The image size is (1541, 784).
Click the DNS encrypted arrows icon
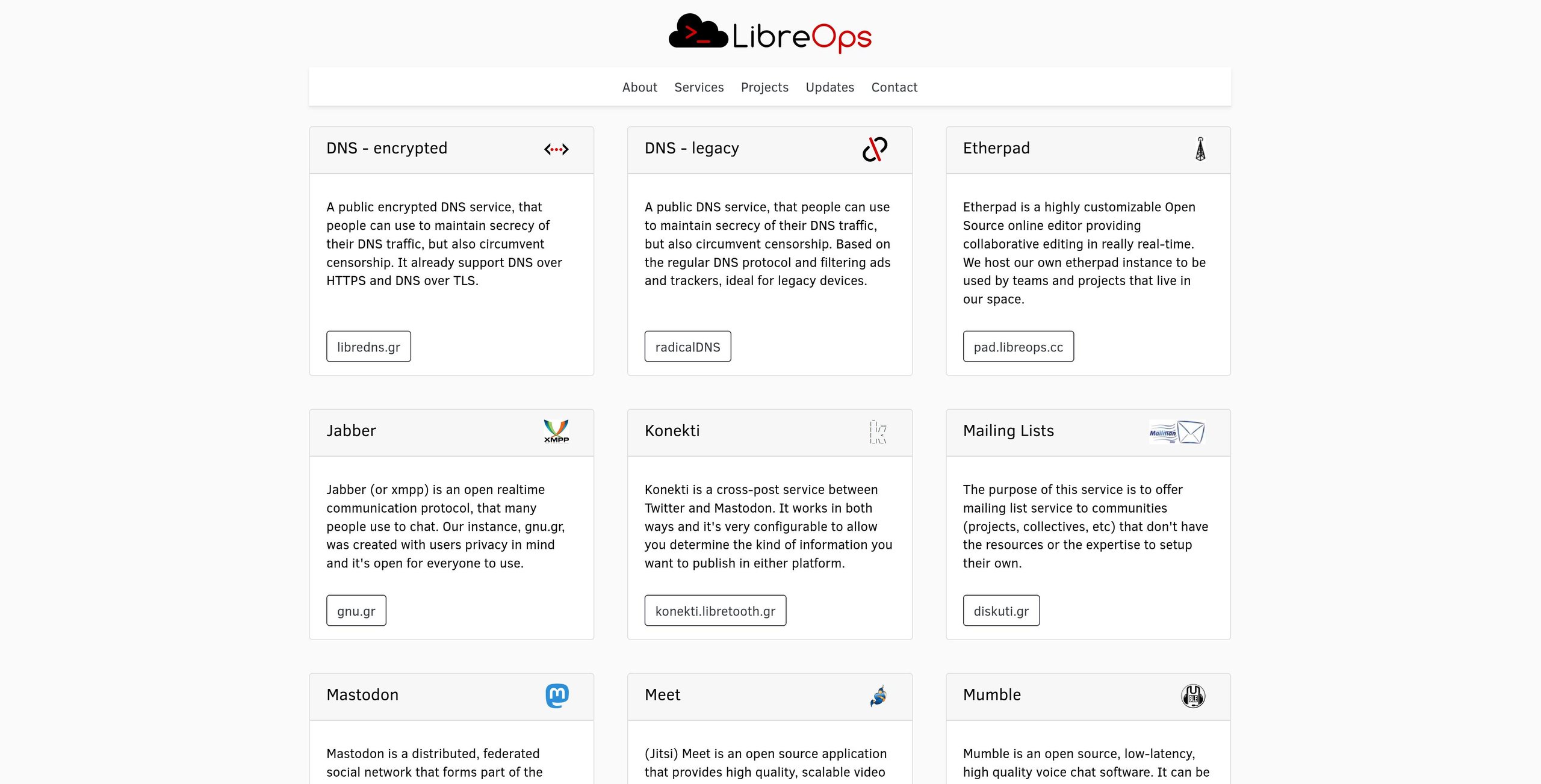click(x=556, y=149)
